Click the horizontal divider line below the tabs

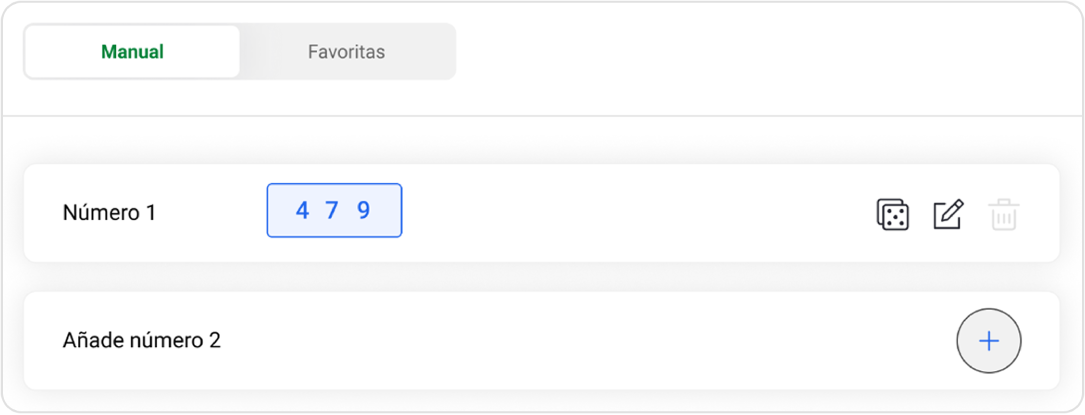[x=542, y=116]
